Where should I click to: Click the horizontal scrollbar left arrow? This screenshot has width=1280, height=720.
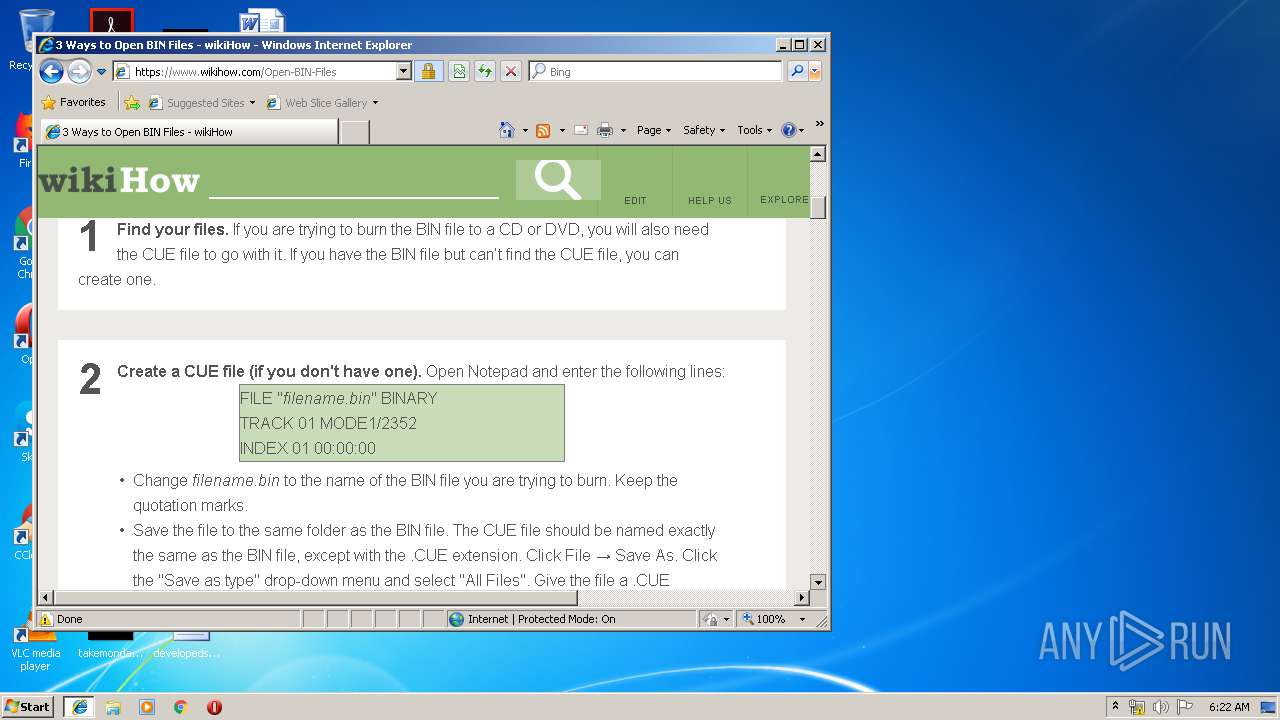46,598
